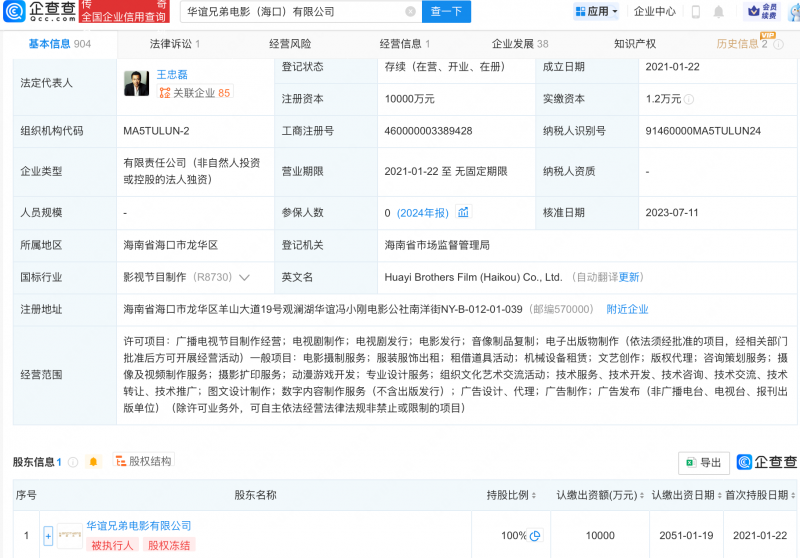Open the 附近企业 link

click(x=627, y=309)
